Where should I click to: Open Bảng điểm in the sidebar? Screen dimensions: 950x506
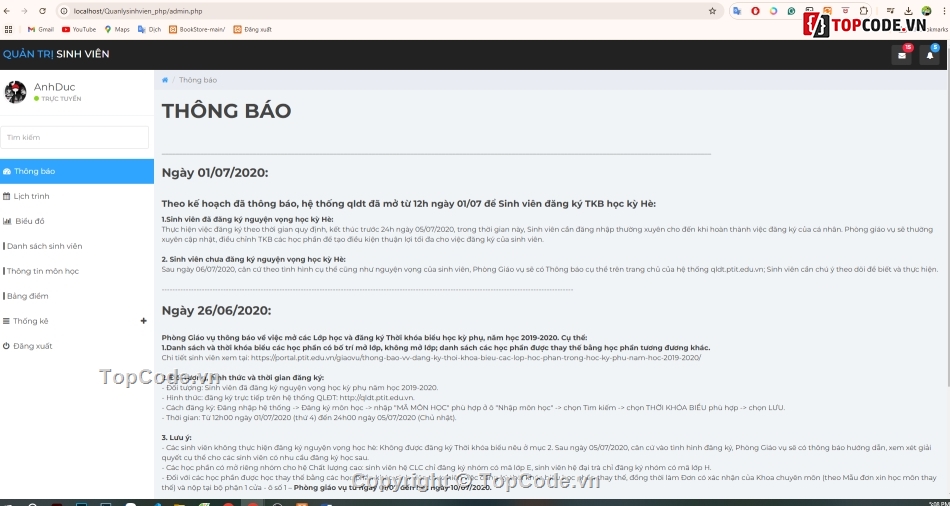tap(77, 296)
